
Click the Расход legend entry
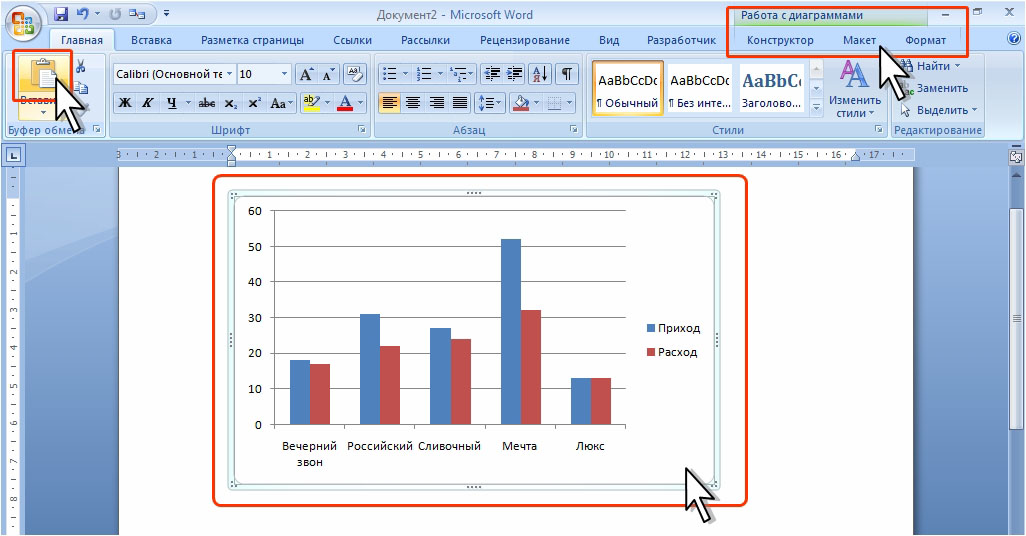[671, 352]
